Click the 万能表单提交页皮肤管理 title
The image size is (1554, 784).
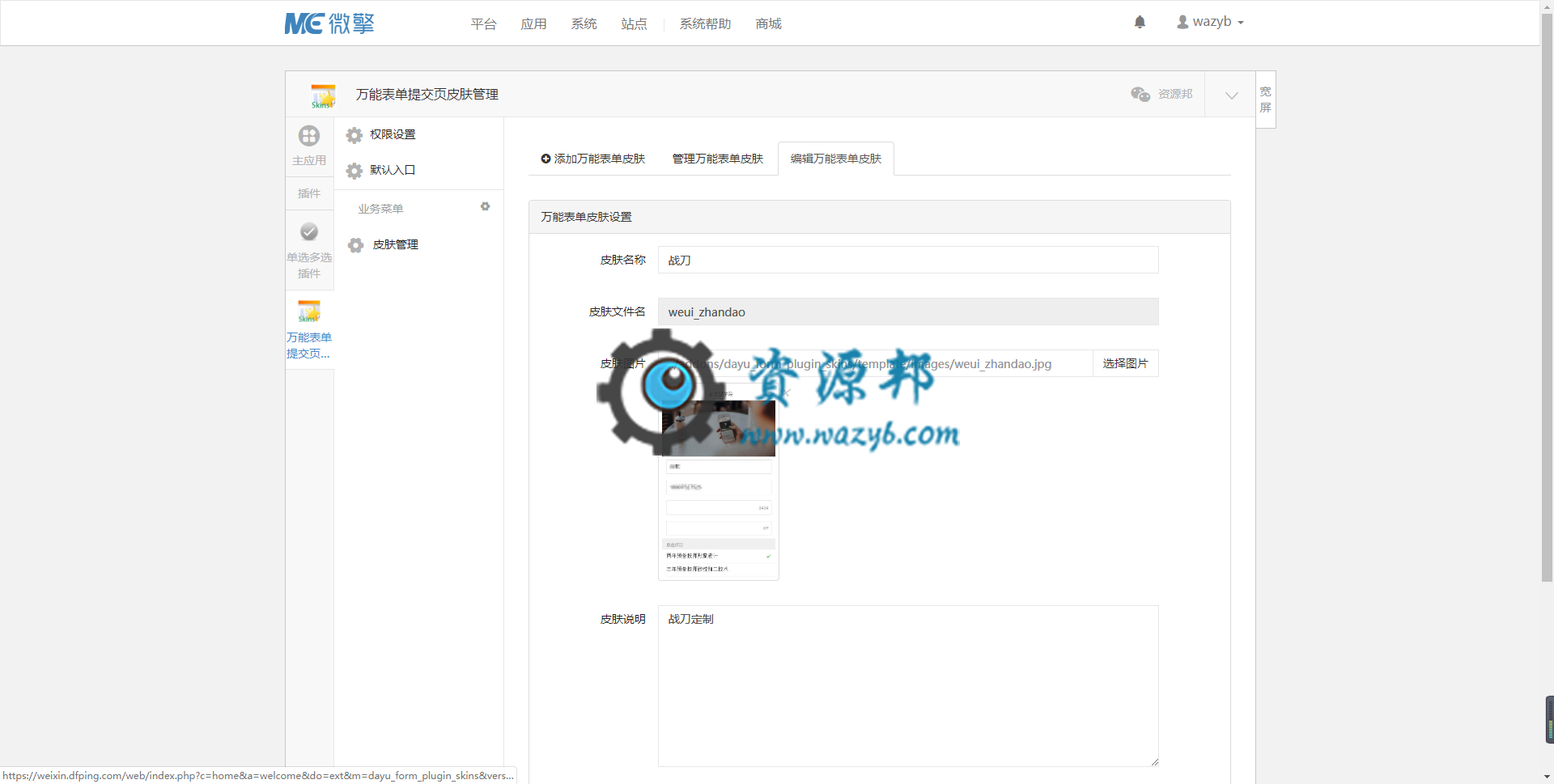(427, 95)
